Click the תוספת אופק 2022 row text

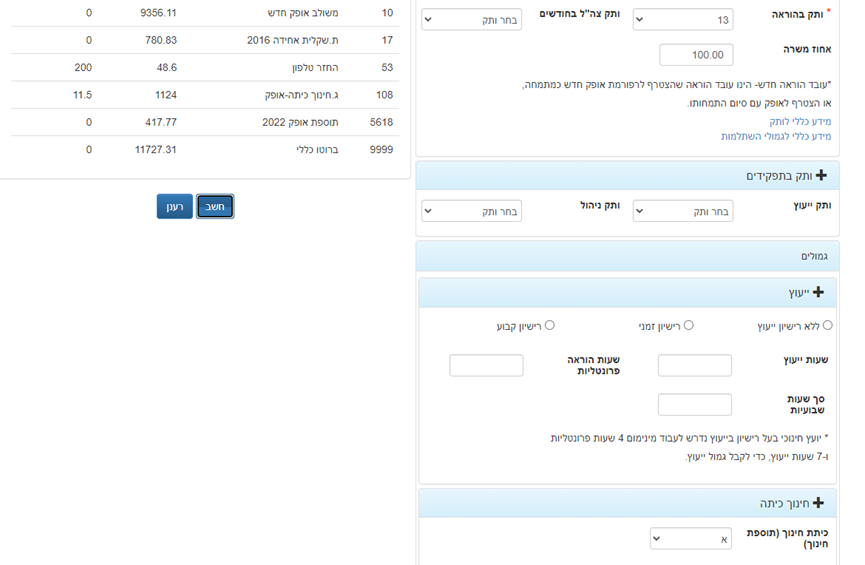click(x=300, y=122)
